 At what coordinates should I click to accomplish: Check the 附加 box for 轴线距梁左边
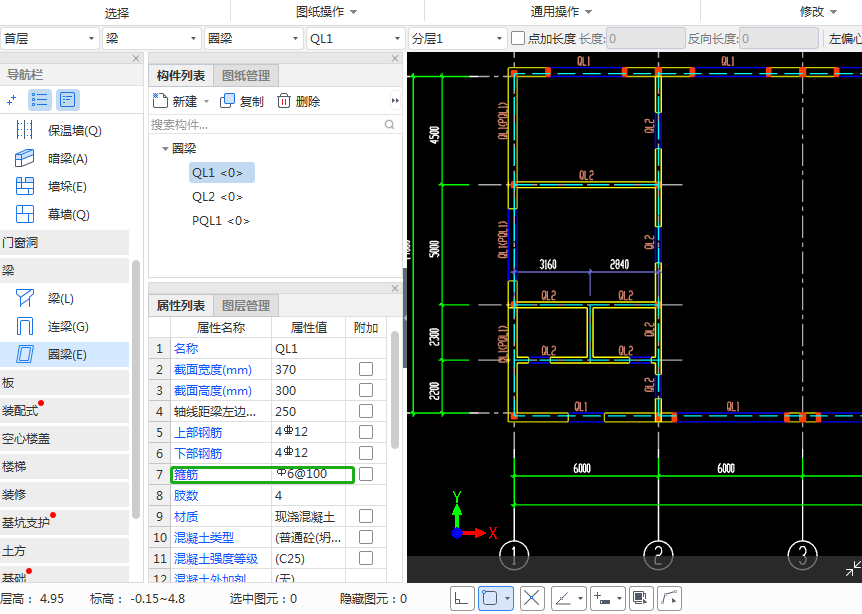coord(366,411)
